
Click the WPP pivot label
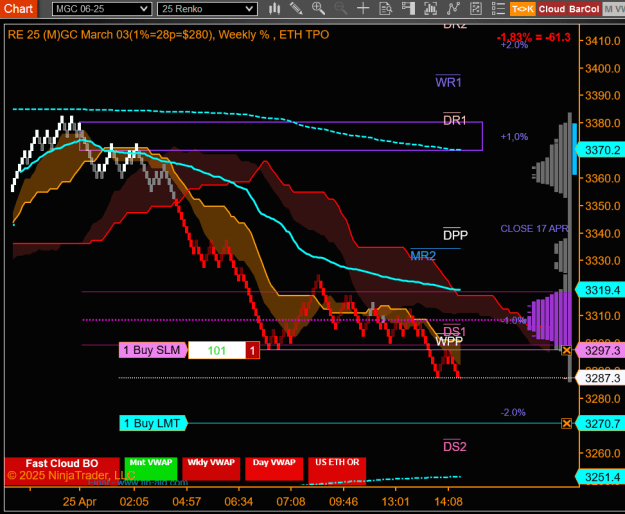[449, 341]
